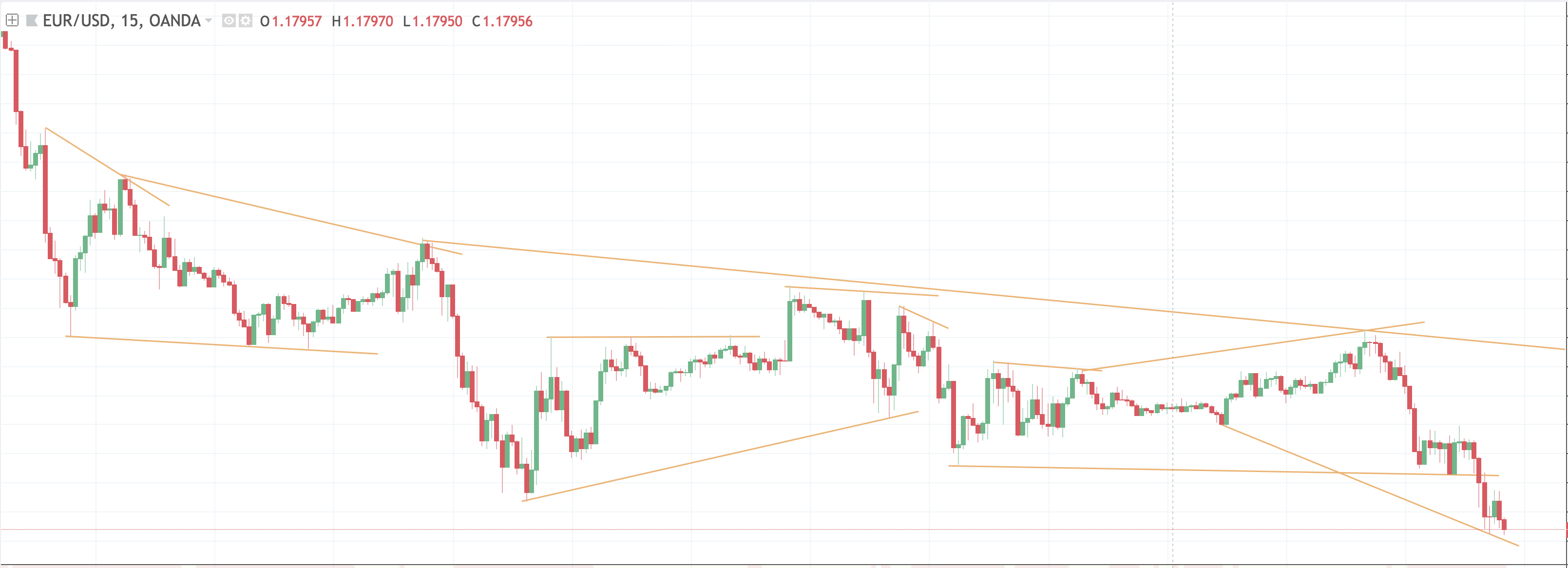This screenshot has width=1568, height=568.
Task: Toggle series visibility with the eye icon
Action: point(229,20)
